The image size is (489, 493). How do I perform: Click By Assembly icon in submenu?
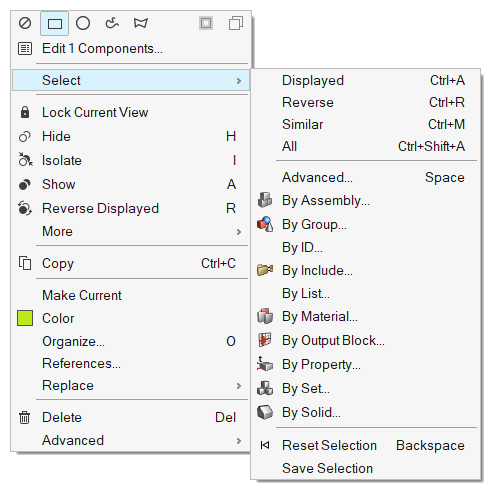(265, 200)
